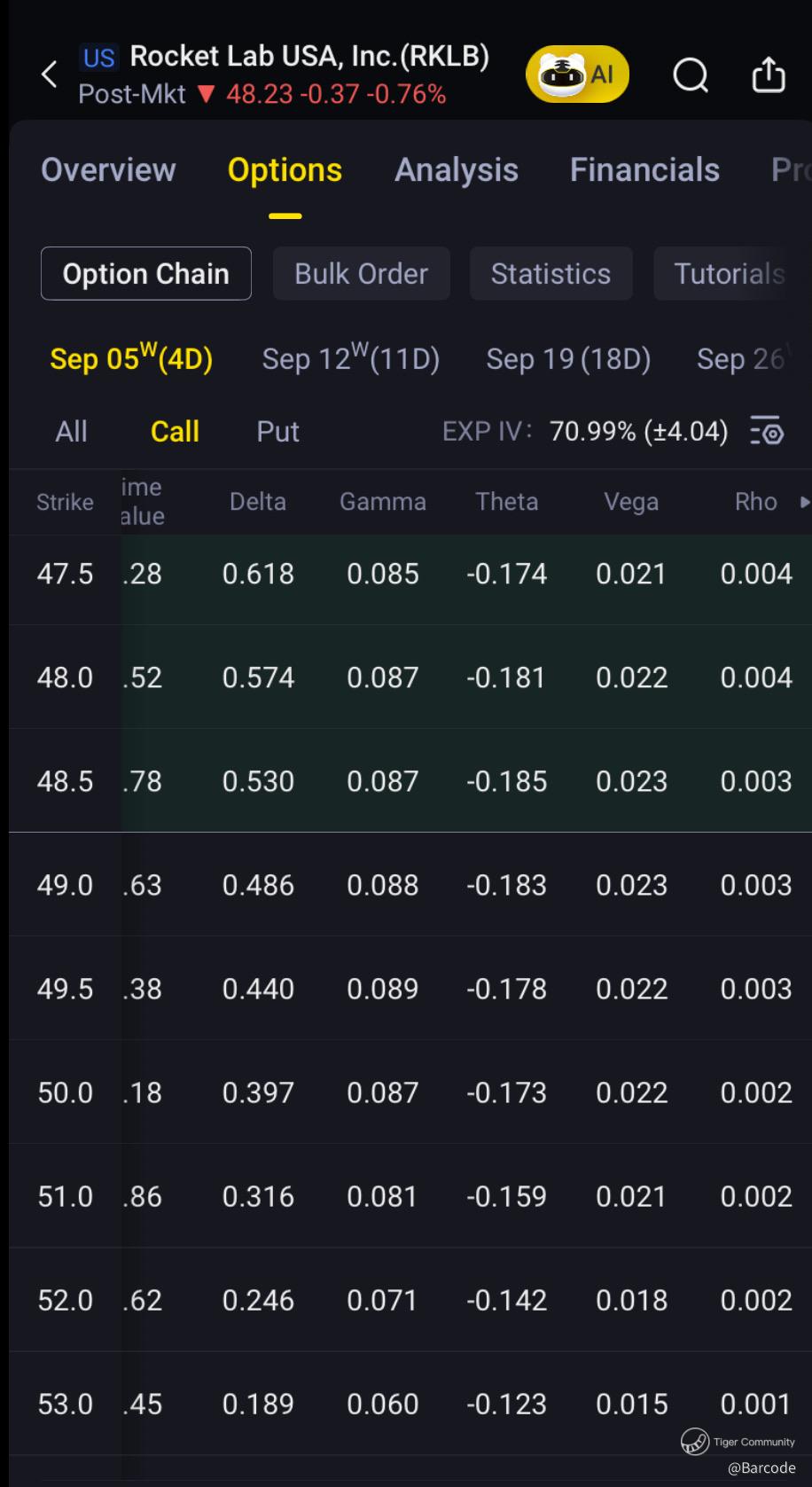812x1487 pixels.
Task: Open the Statistics section
Action: click(x=550, y=274)
